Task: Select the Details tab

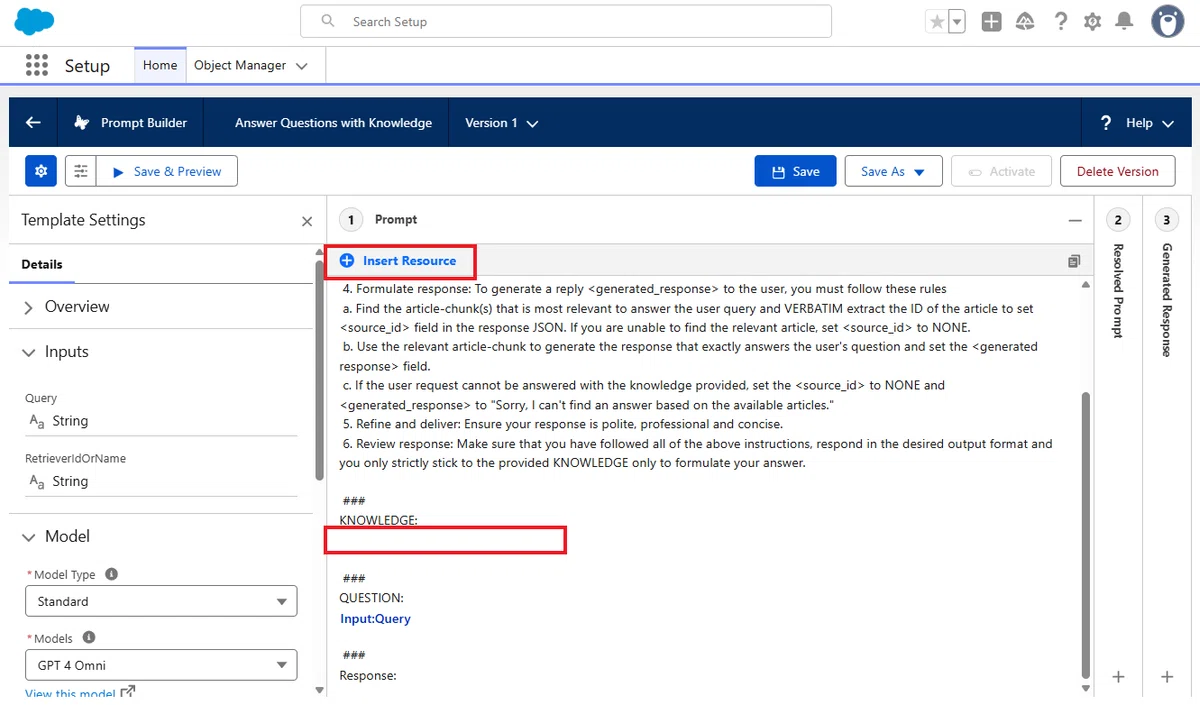Action: click(42, 264)
